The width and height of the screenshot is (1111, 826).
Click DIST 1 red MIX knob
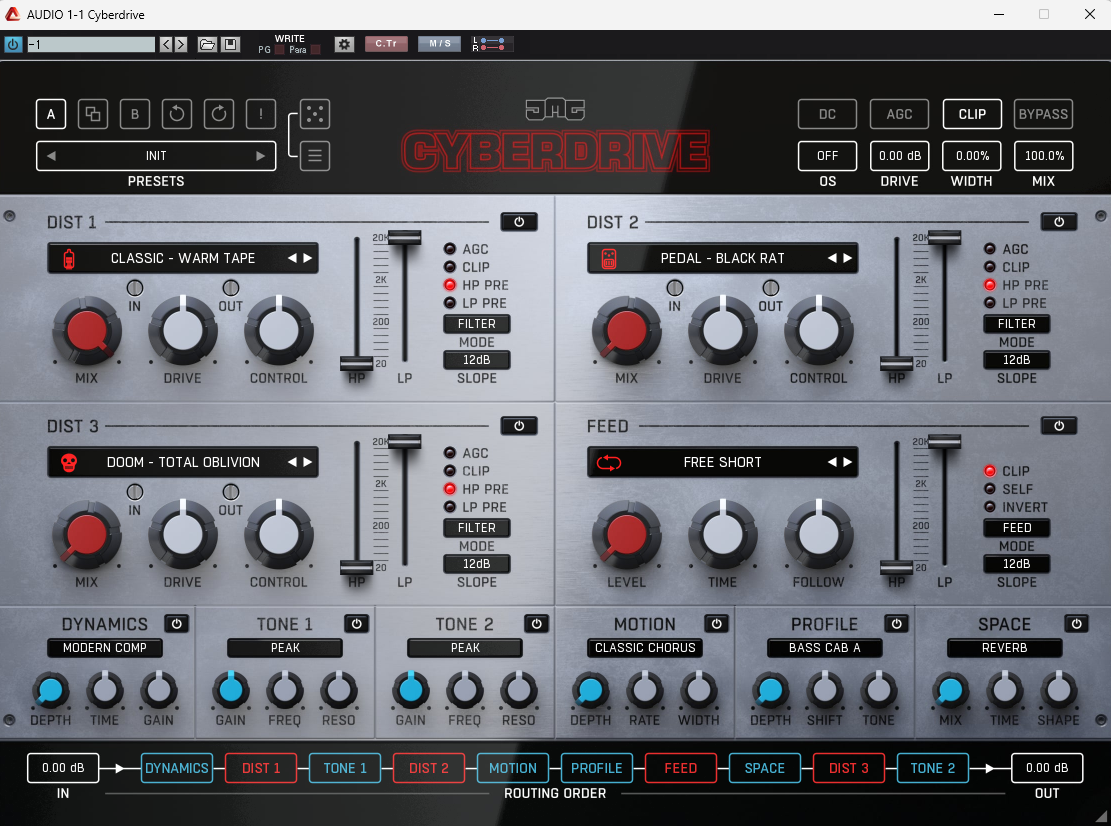click(86, 331)
